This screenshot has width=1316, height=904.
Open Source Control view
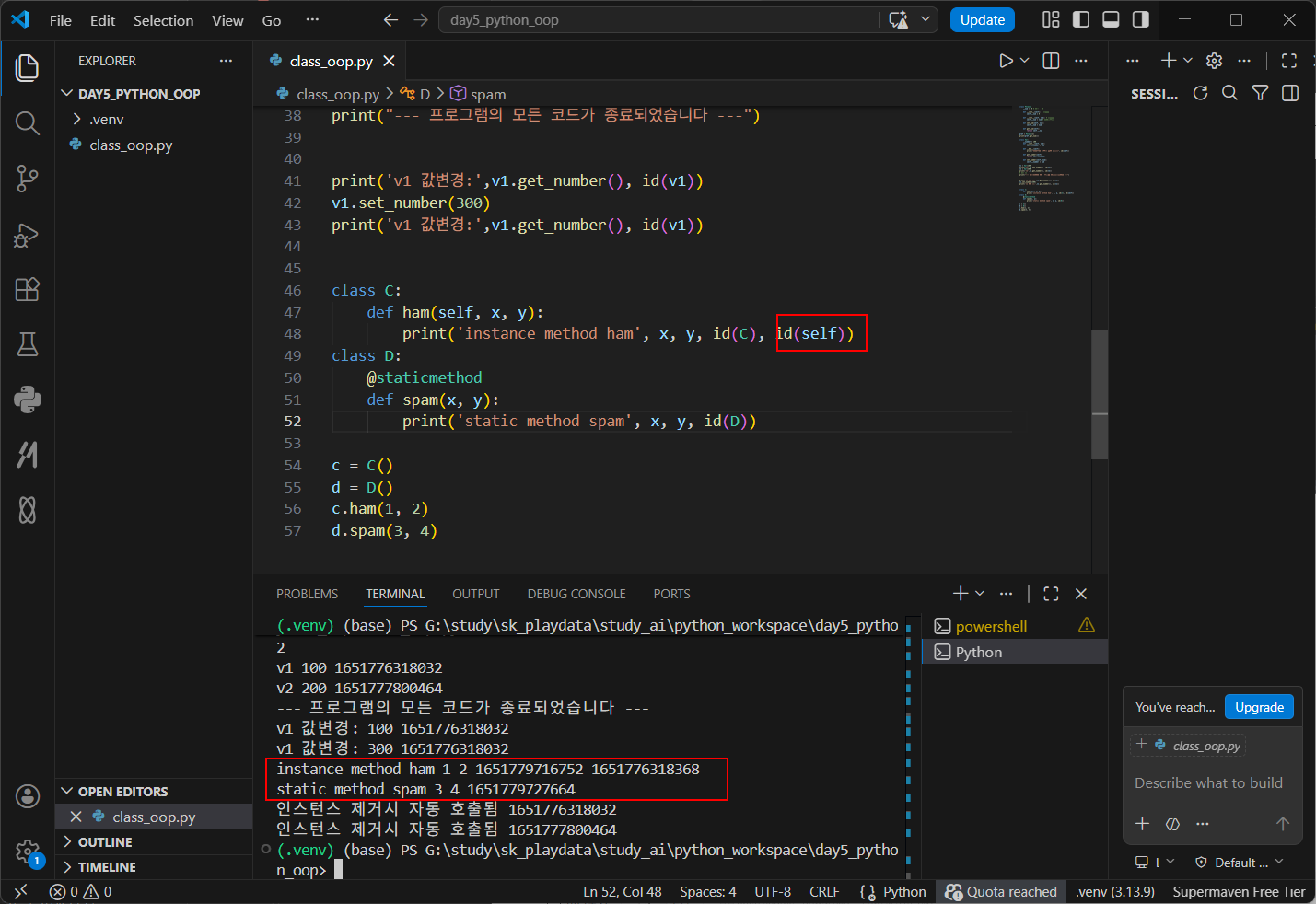tap(28, 179)
